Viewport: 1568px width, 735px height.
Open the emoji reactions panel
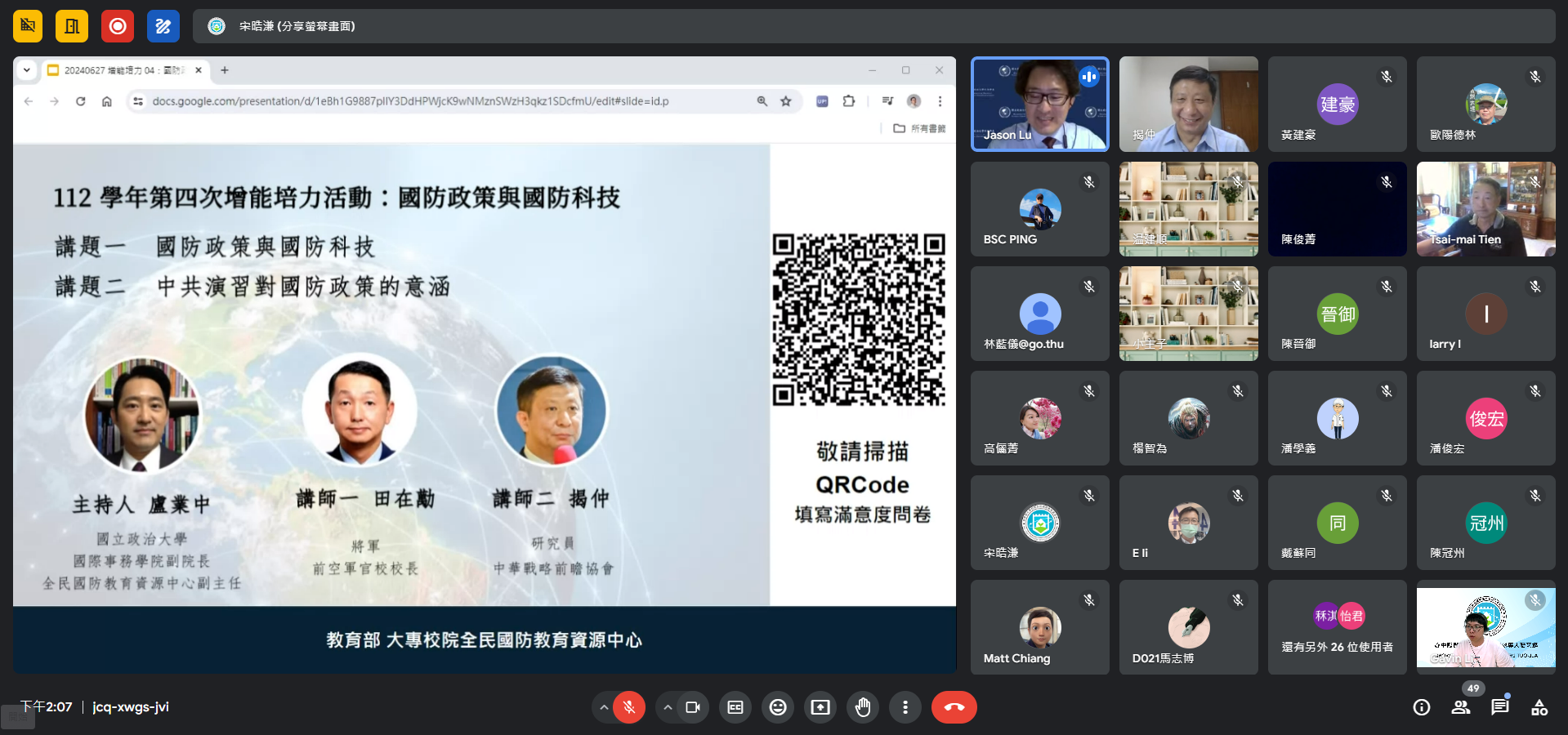coord(778,707)
